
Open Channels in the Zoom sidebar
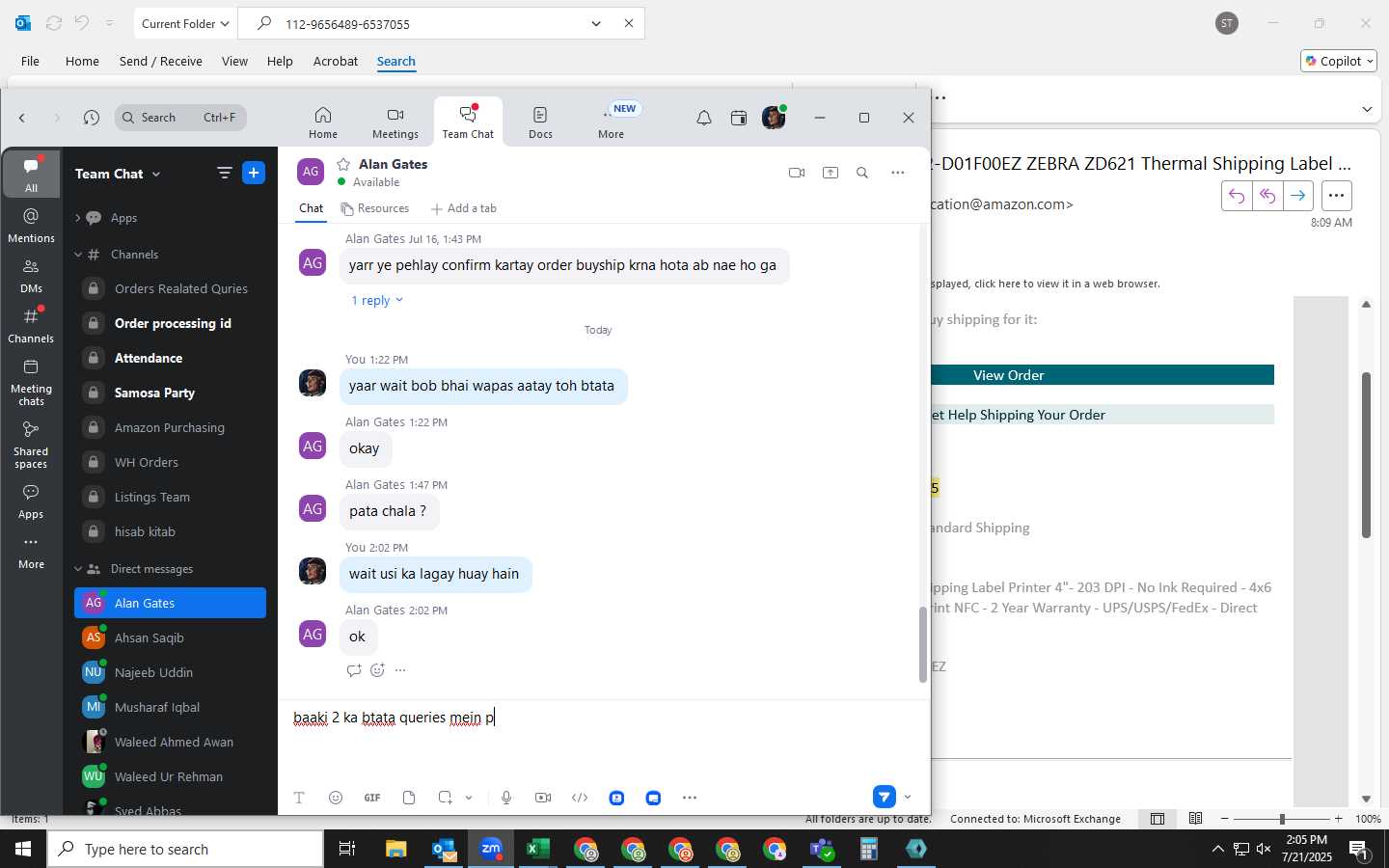point(31,326)
